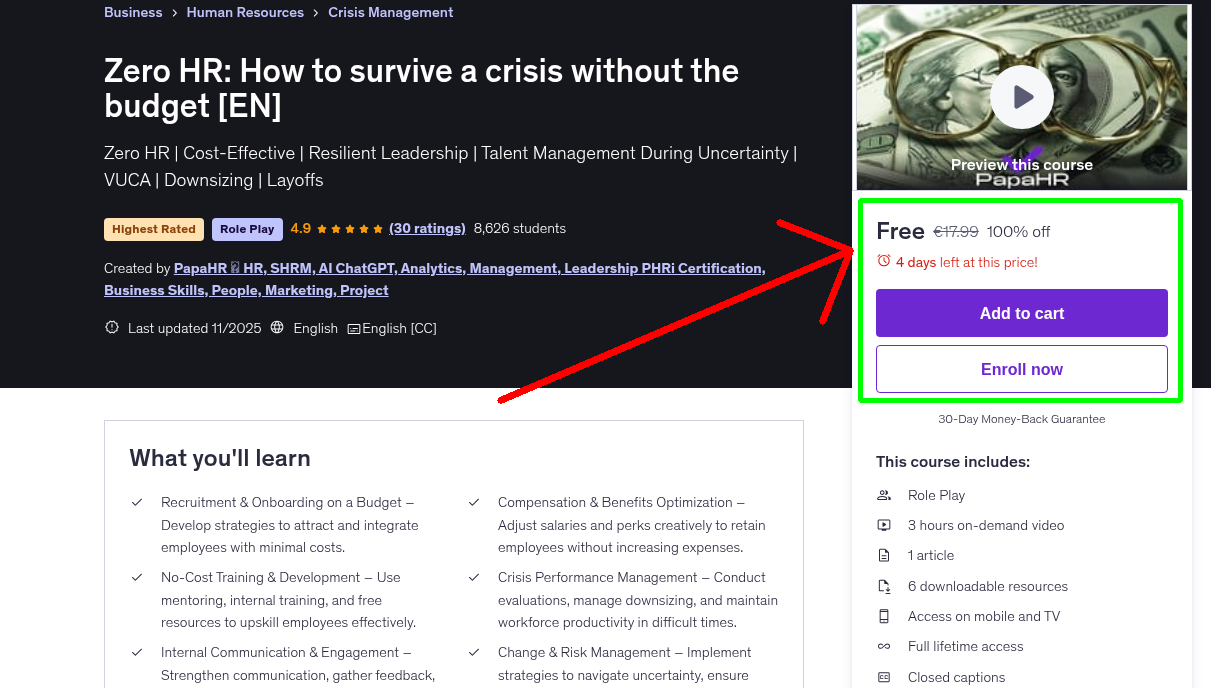Open the 30 ratings link
Screen dimensions: 1211x688
(x=427, y=228)
